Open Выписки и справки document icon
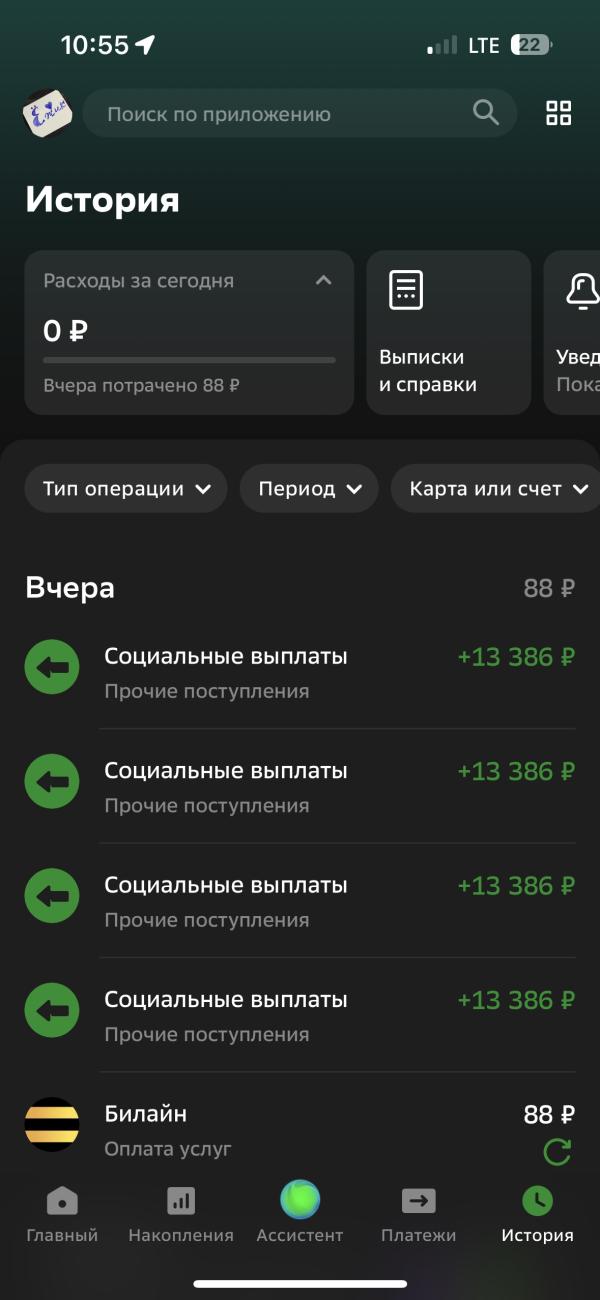This screenshot has width=600, height=1300. 405,290
